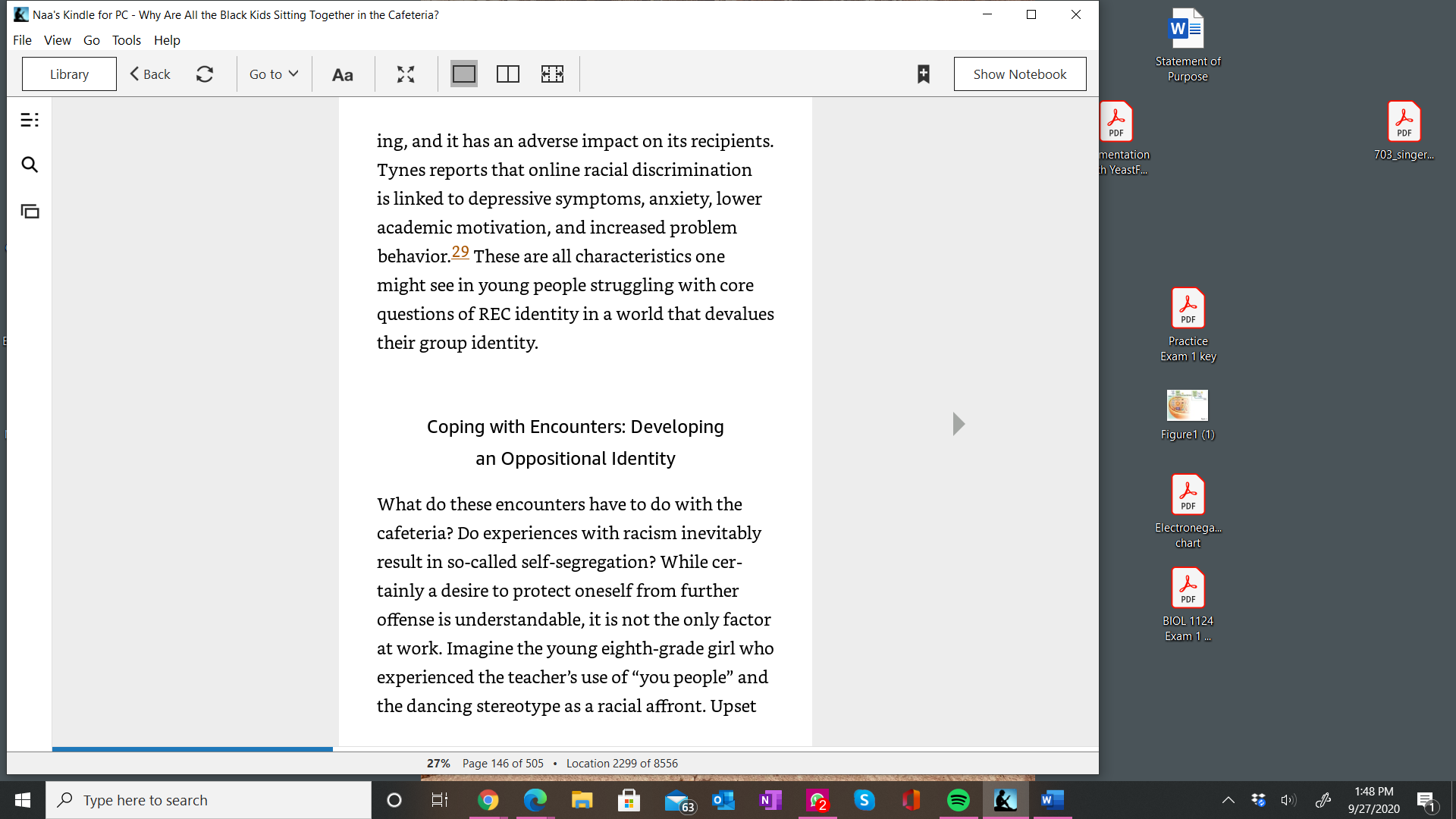Open volume control in tray

(1288, 800)
